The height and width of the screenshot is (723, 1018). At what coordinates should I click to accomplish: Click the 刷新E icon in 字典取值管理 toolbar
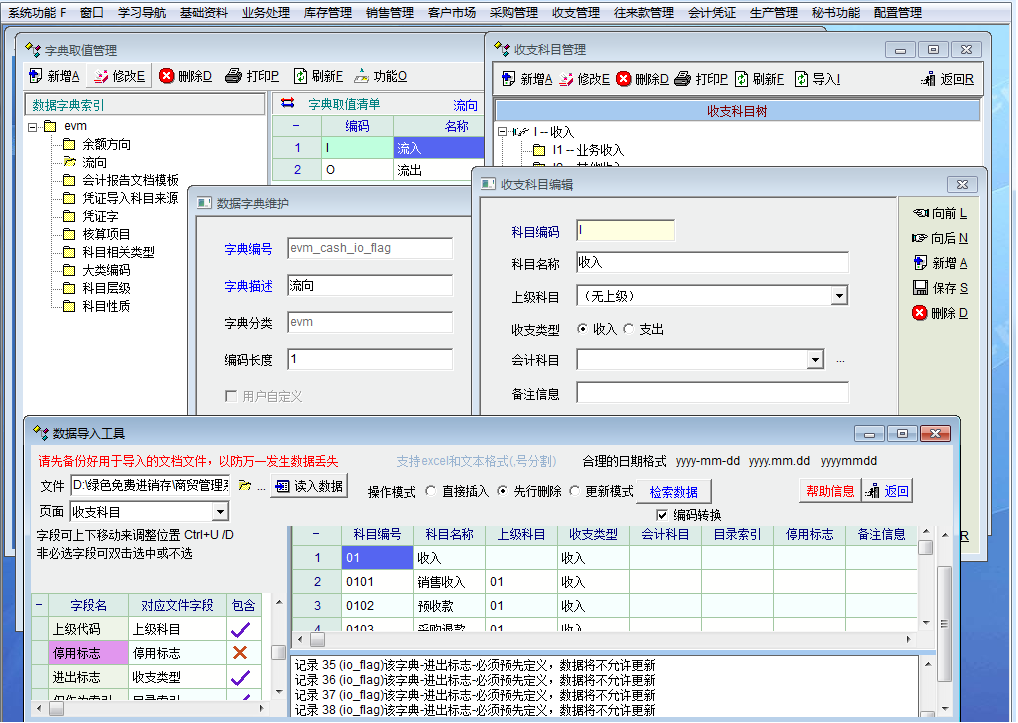[300, 76]
